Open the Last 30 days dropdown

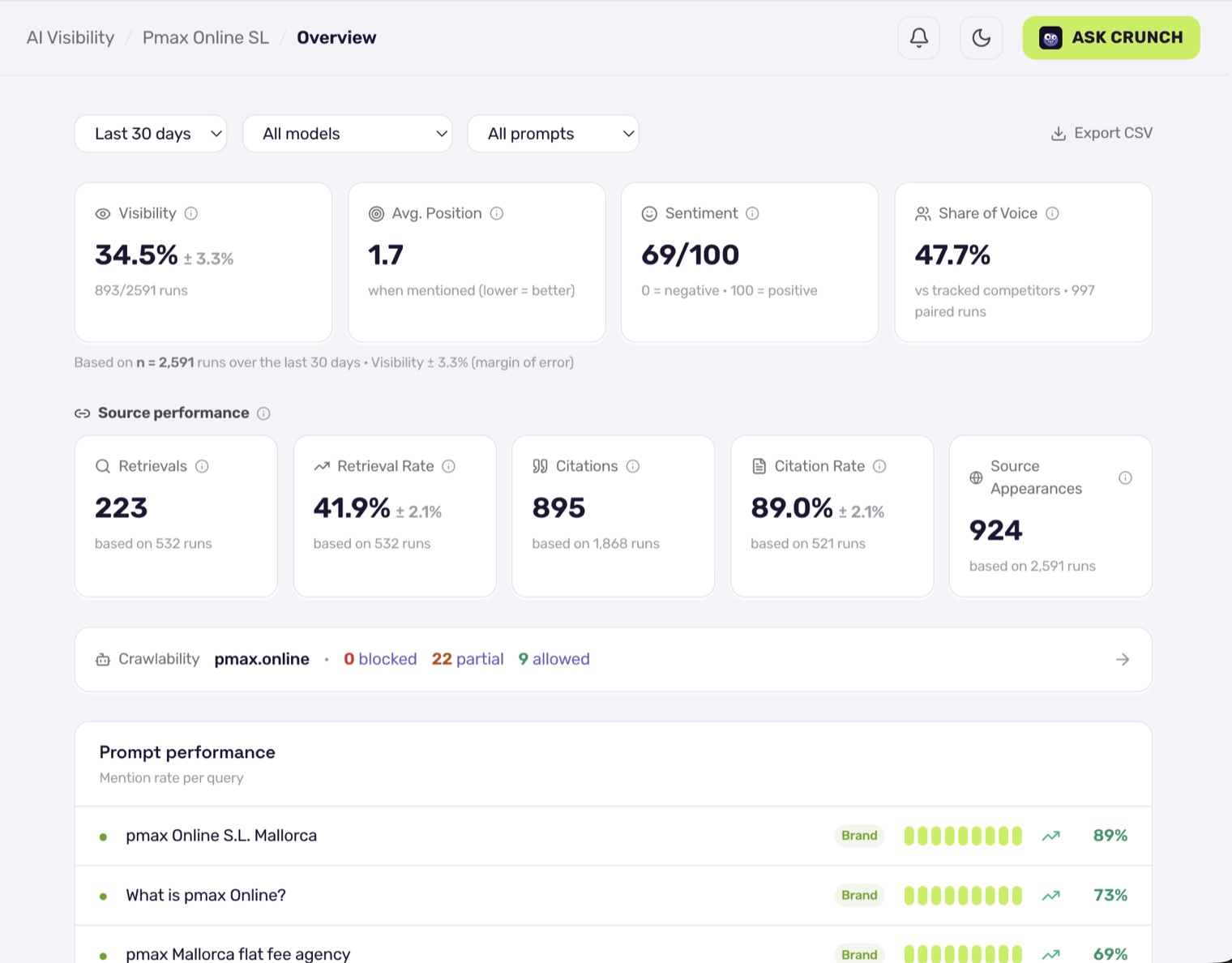151,134
